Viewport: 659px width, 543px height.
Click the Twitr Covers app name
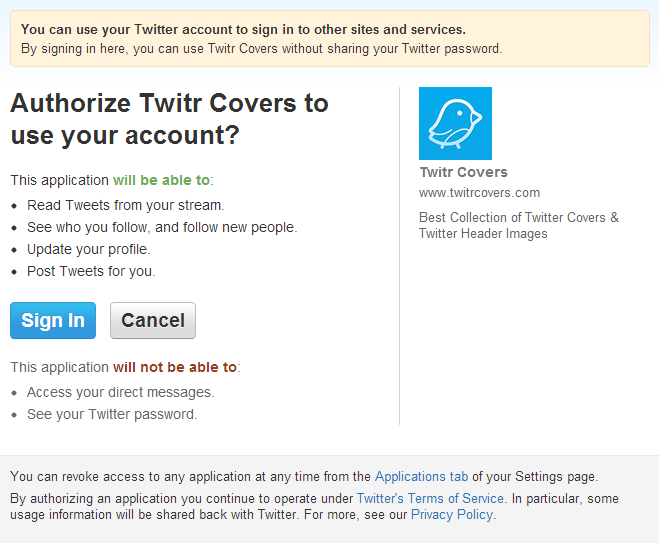pyautogui.click(x=463, y=172)
